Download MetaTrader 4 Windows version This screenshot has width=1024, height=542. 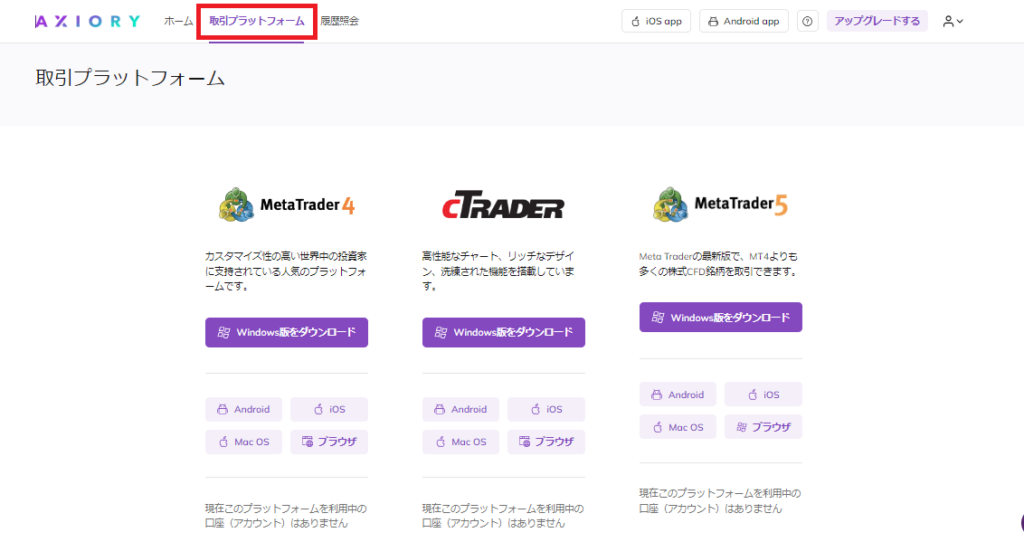(x=287, y=332)
